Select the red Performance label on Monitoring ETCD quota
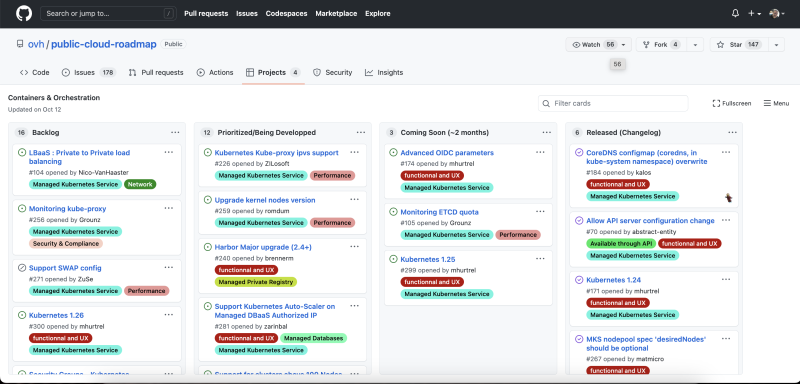800x384 pixels. tap(518, 235)
